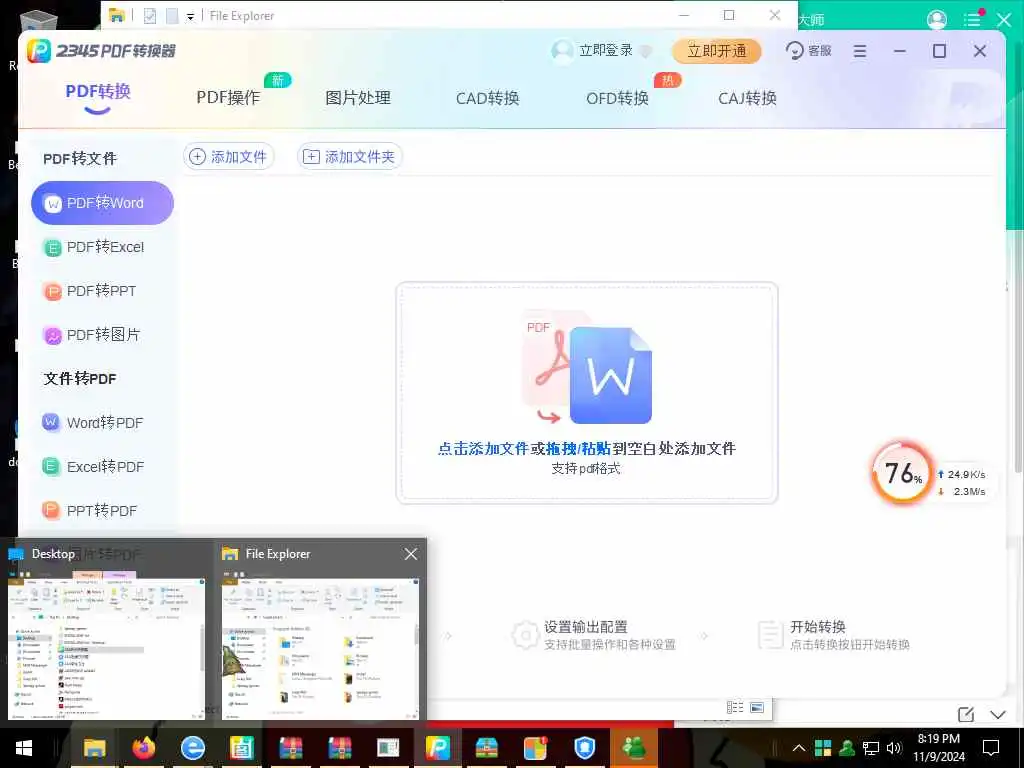
Task: Select PPT转PDF in the sidebar
Action: click(x=102, y=511)
